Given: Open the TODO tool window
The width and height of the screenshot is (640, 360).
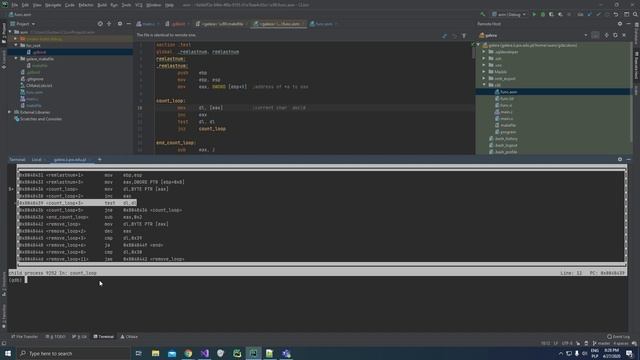Looking at the screenshot, I should (56, 337).
